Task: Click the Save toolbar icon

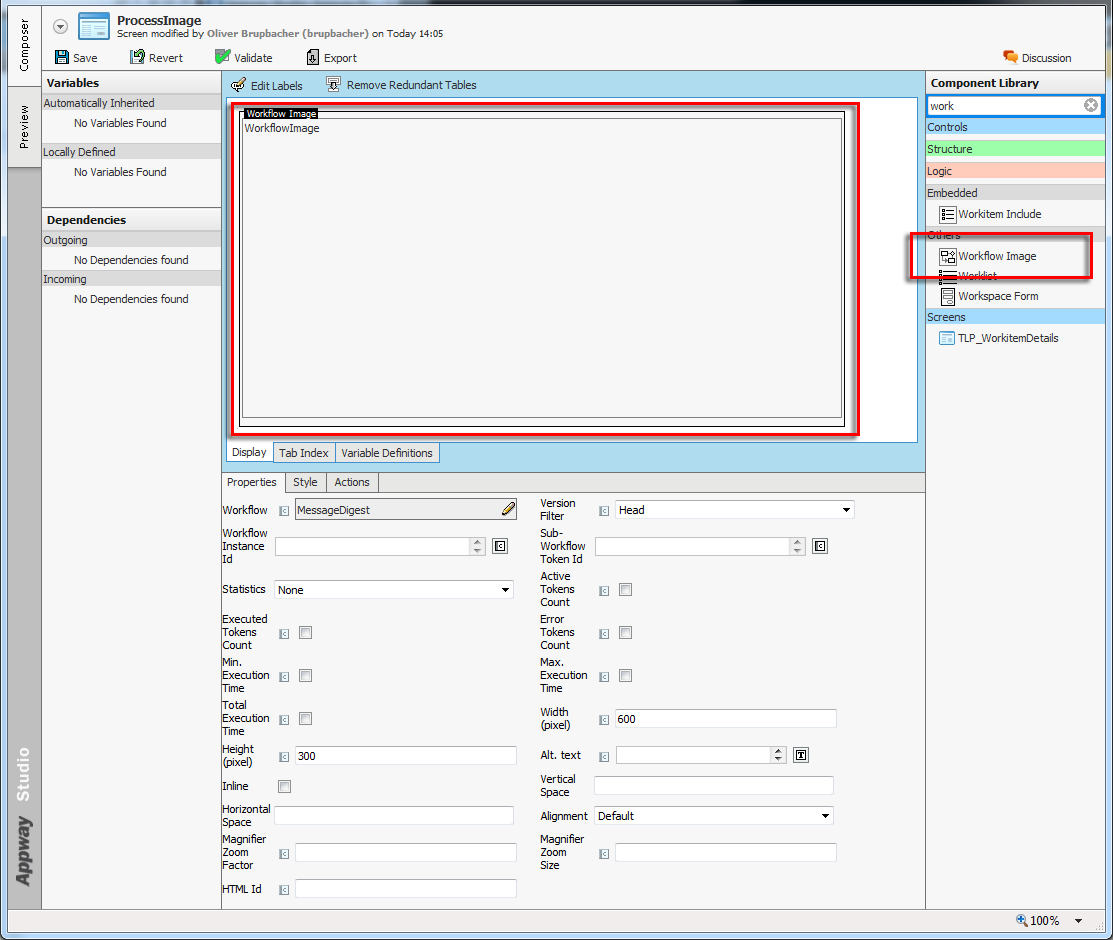Action: pos(62,58)
